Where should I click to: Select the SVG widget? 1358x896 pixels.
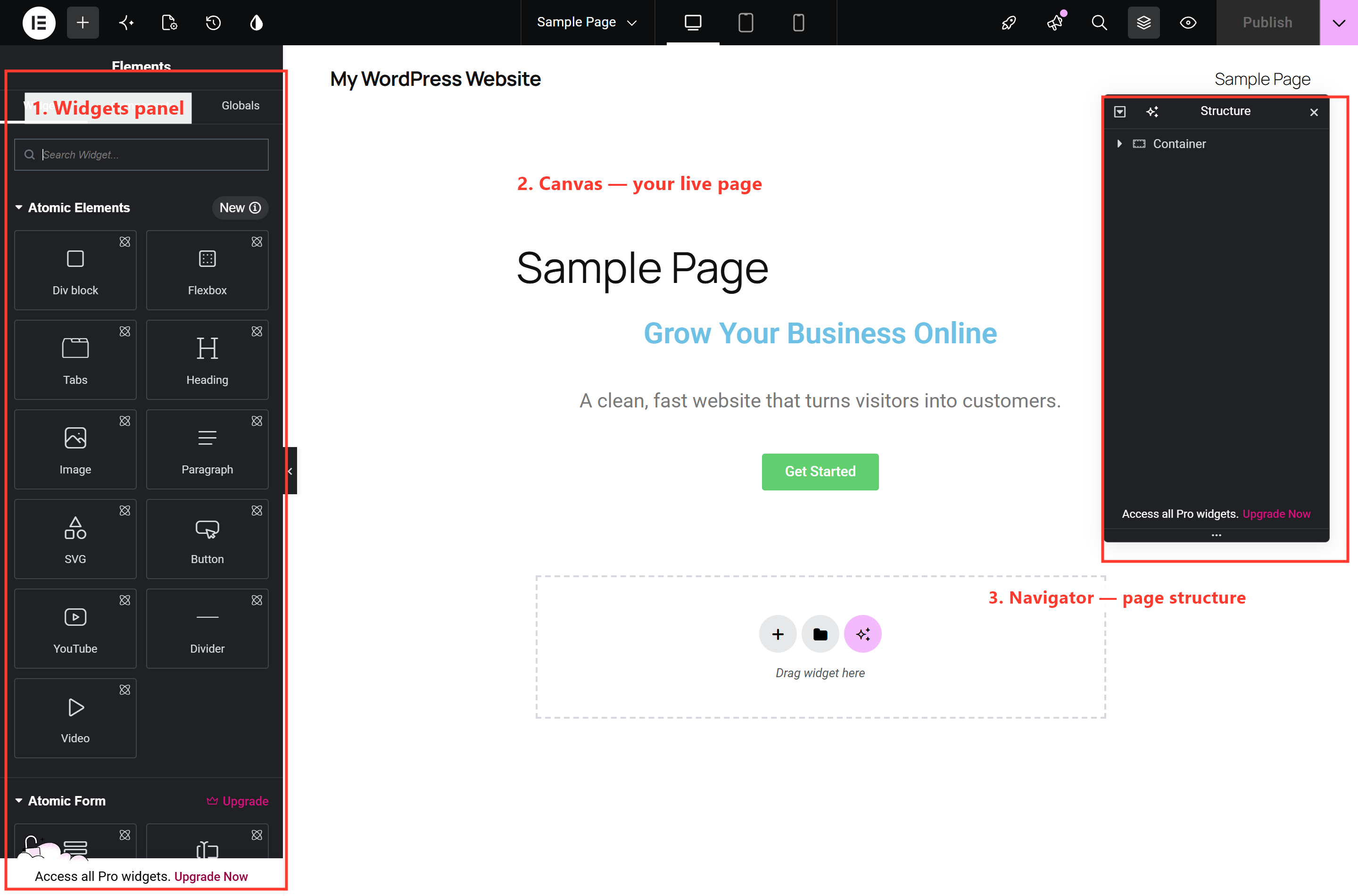click(75, 539)
